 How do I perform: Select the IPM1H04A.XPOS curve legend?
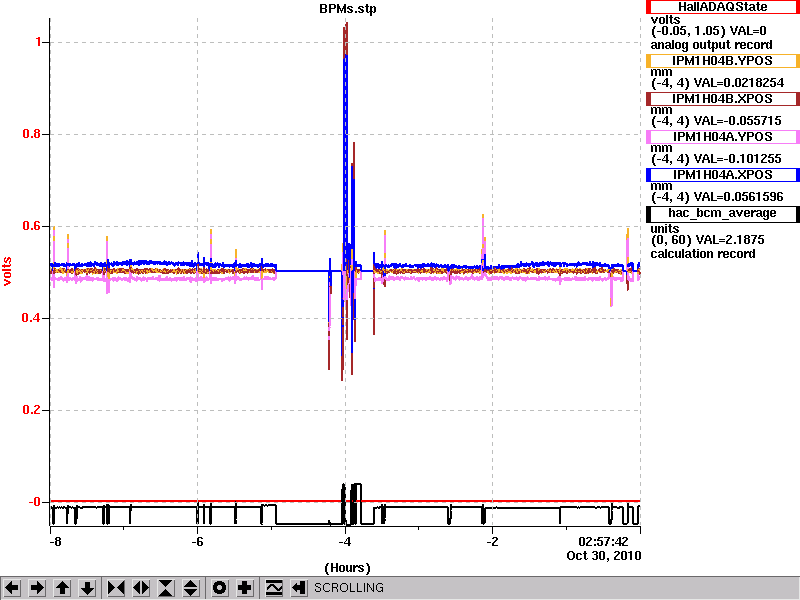pos(722,175)
